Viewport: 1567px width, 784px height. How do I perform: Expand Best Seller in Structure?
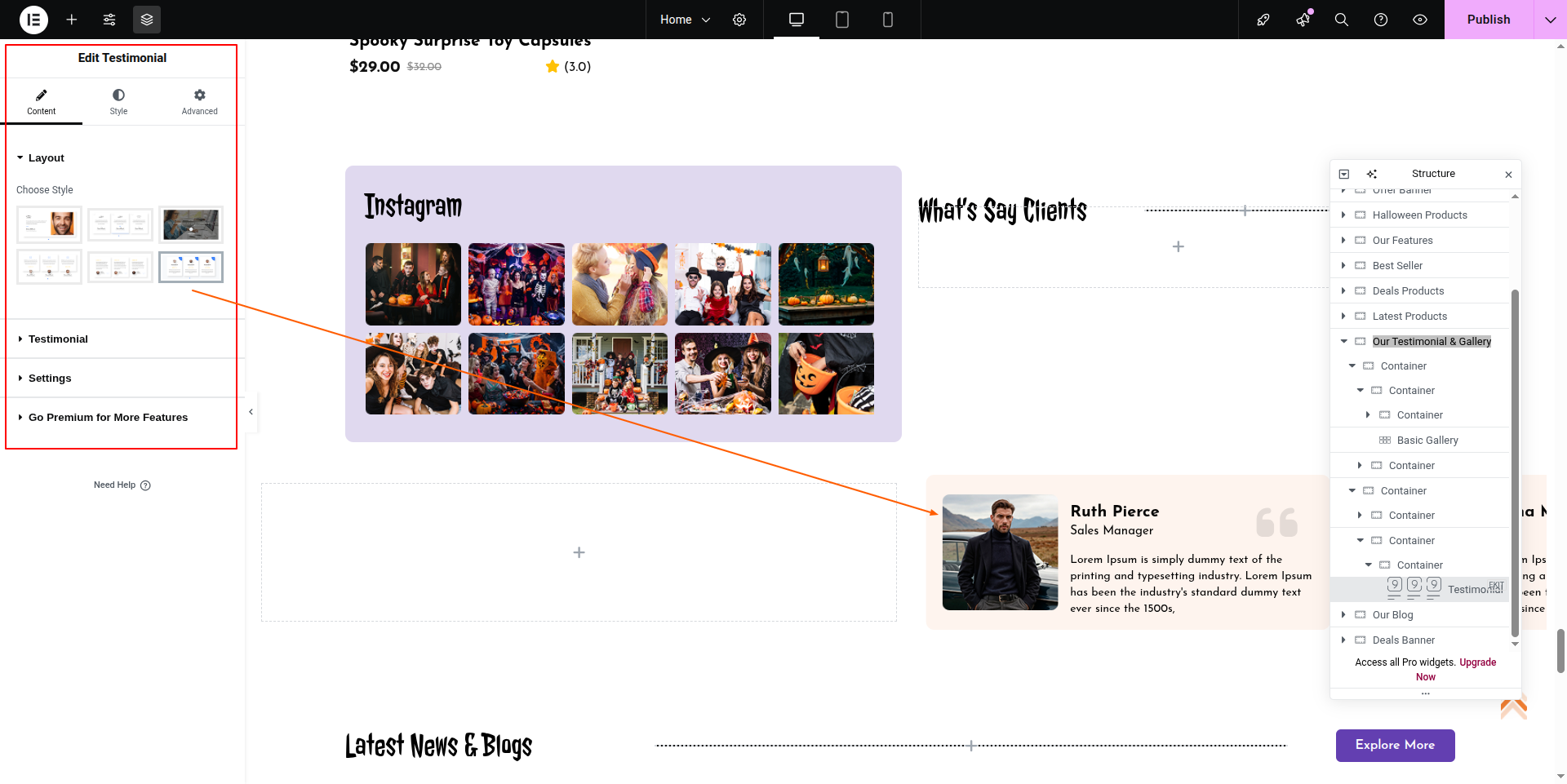(1343, 266)
